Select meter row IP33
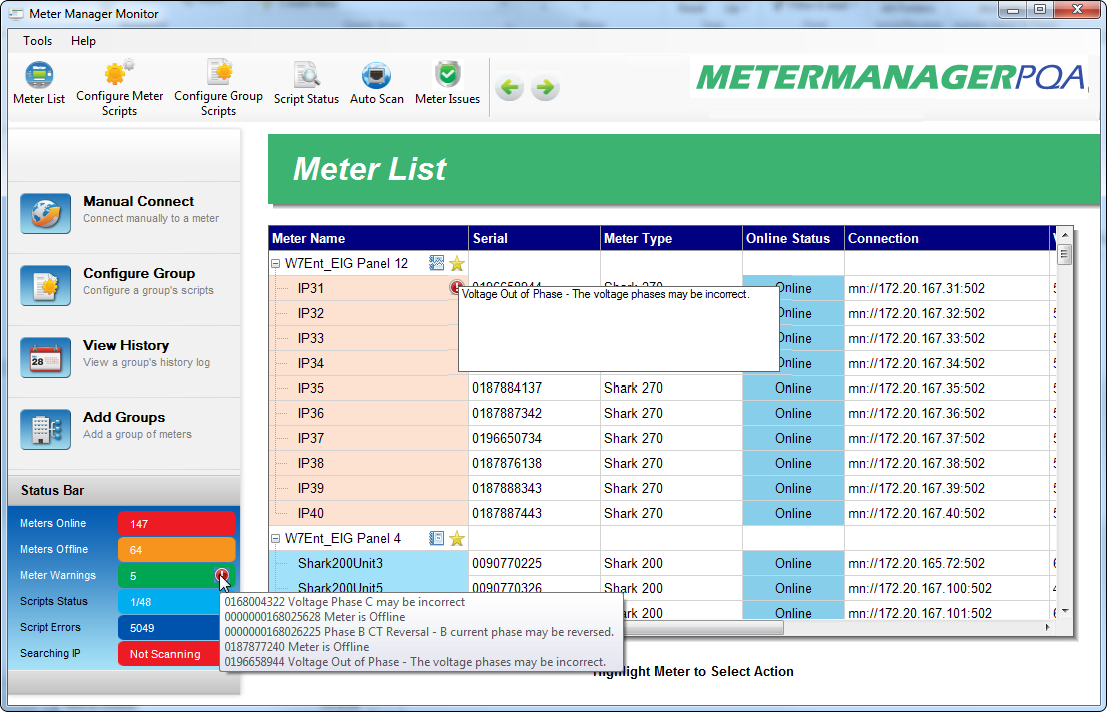Image resolution: width=1107 pixels, height=712 pixels. click(x=662, y=338)
